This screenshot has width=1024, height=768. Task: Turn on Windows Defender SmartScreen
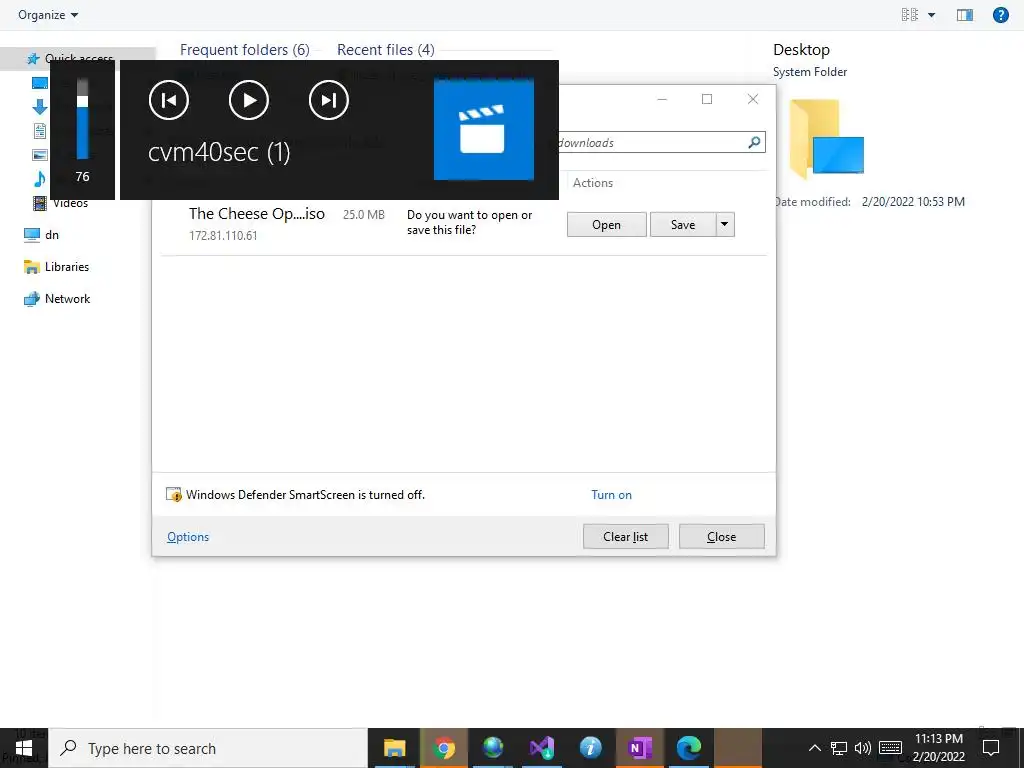[x=611, y=495]
